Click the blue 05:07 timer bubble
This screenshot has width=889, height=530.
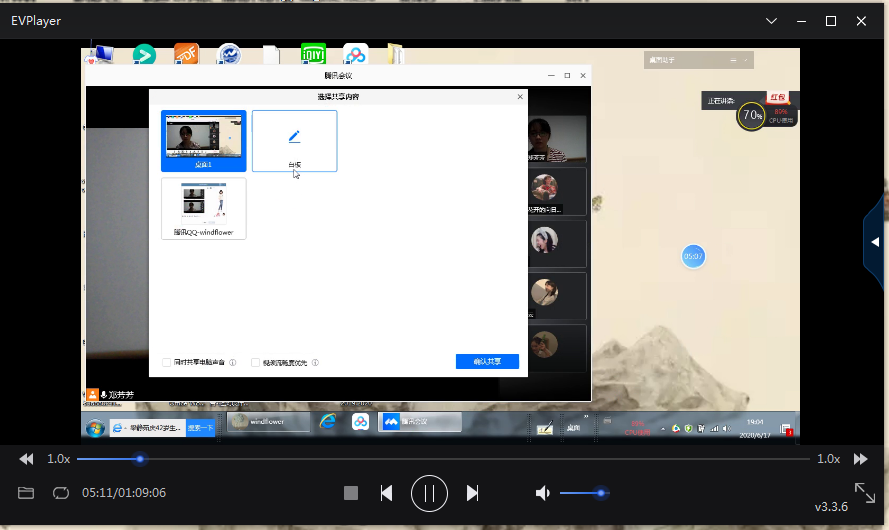click(x=693, y=256)
